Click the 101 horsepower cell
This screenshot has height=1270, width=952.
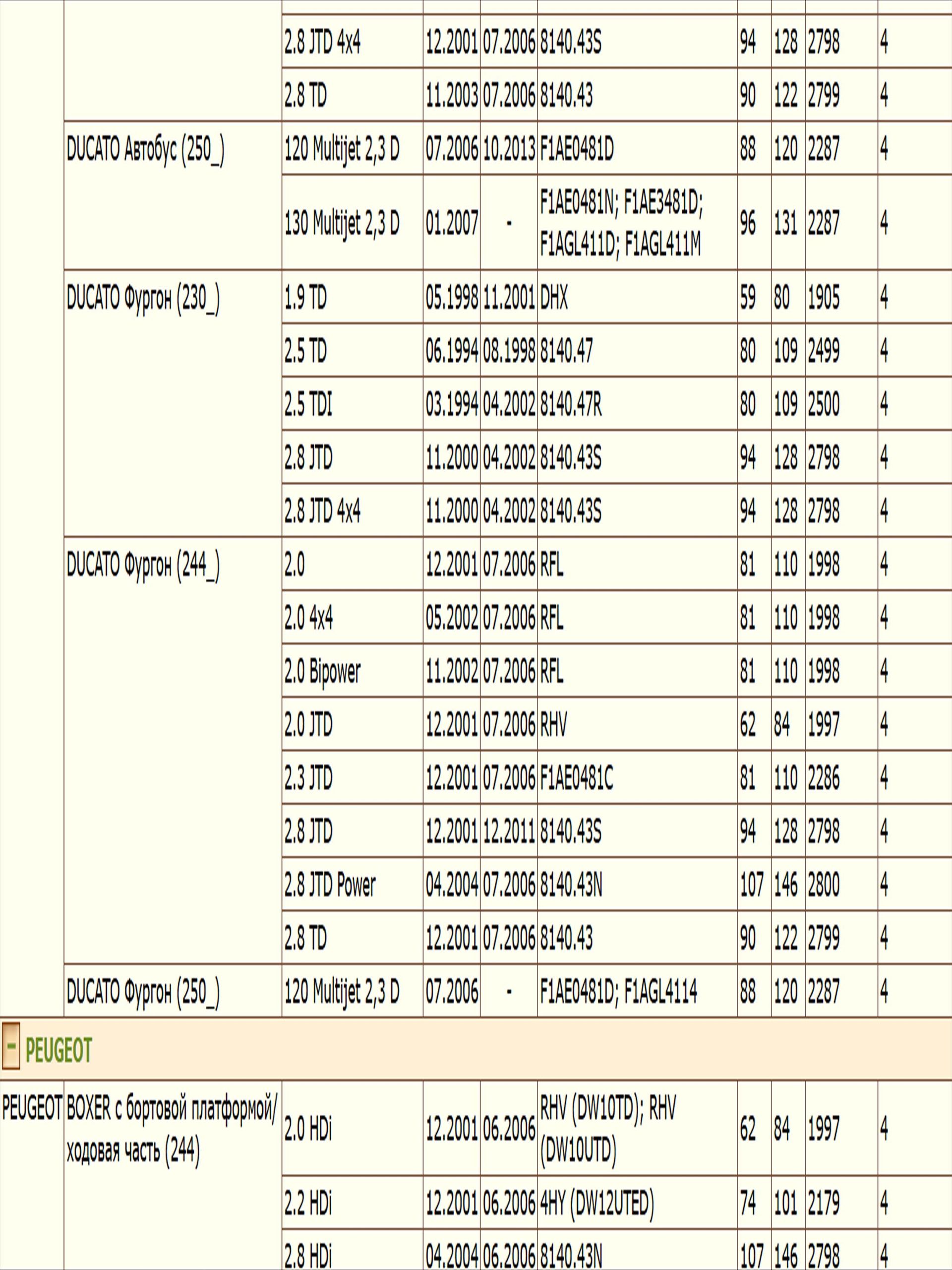(788, 1202)
